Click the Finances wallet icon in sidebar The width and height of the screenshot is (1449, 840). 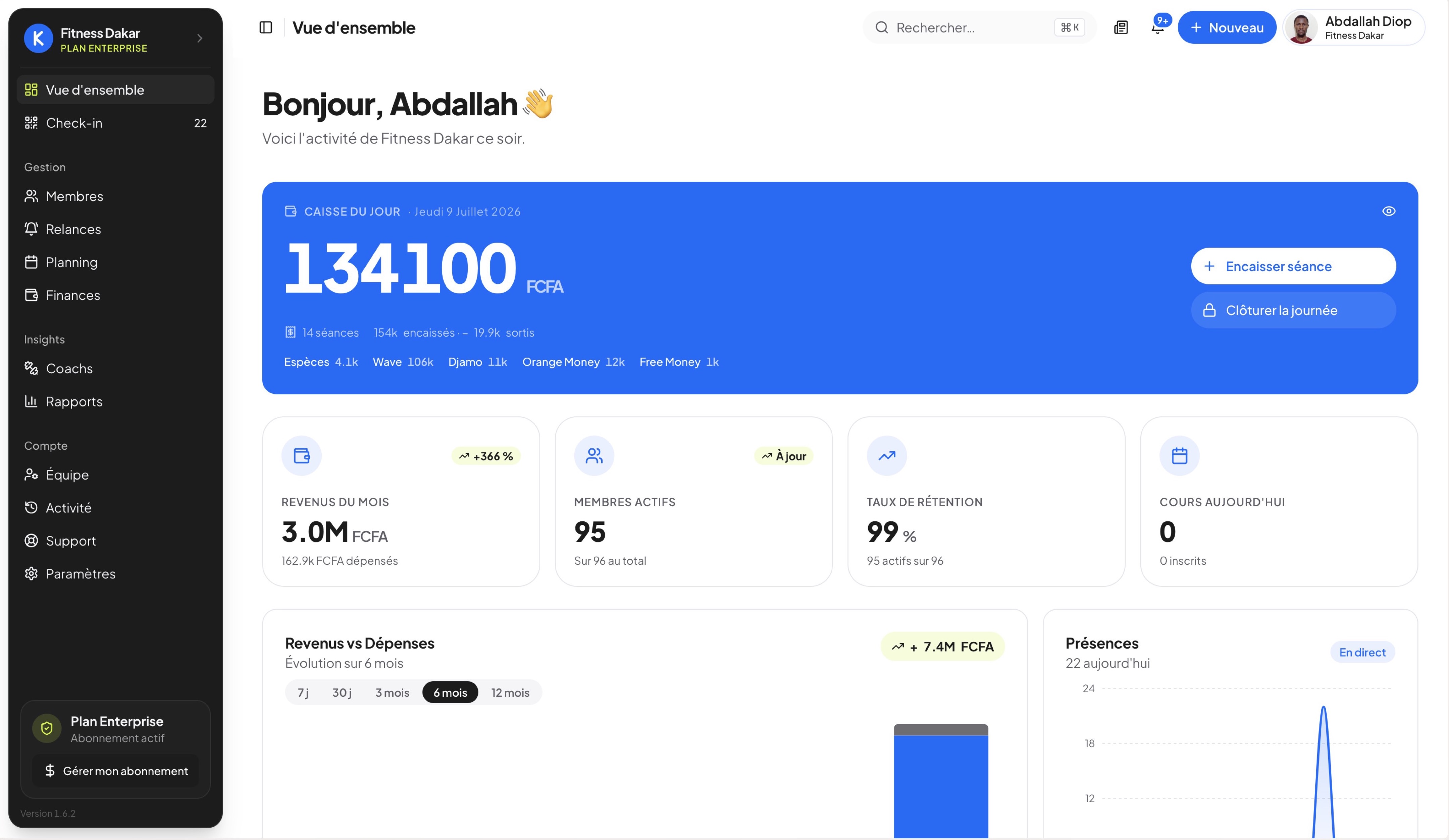[31, 295]
